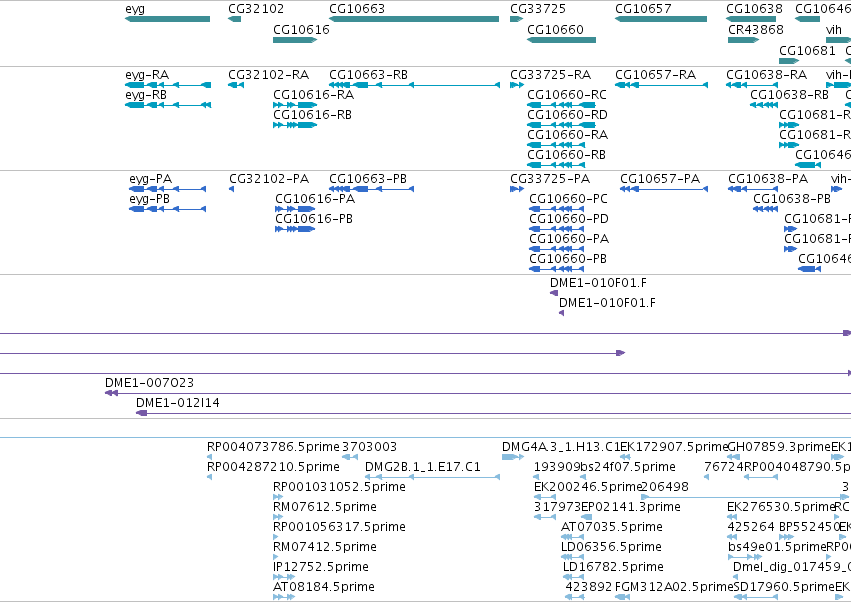The height and width of the screenshot is (602, 851).
Task: Select the CG32102 gene label
Action: point(256,9)
